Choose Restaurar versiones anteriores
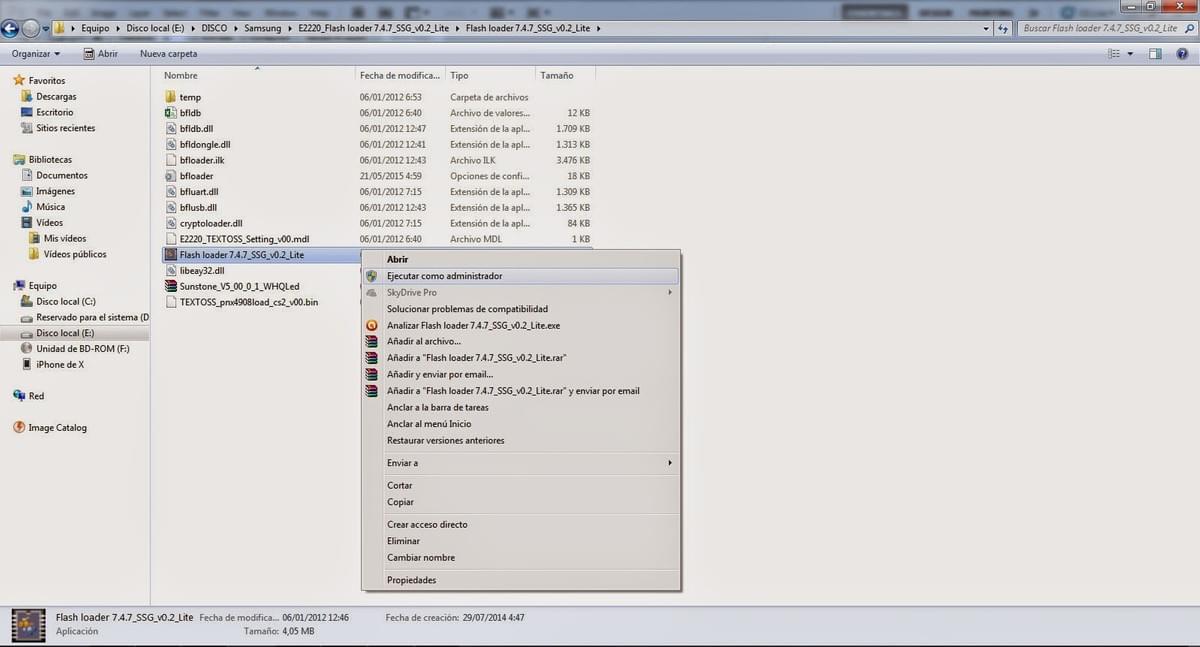This screenshot has width=1200, height=647. pos(446,441)
